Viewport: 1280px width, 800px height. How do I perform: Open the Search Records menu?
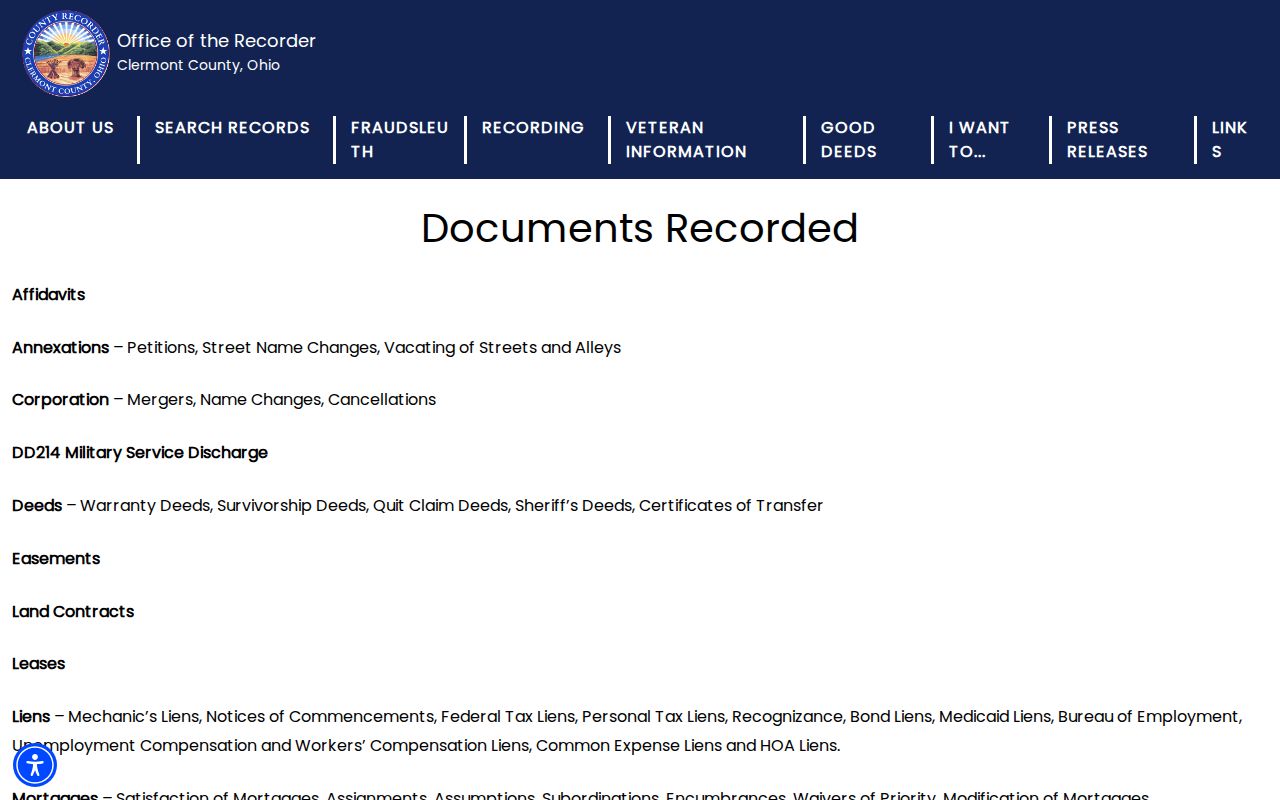click(x=232, y=128)
